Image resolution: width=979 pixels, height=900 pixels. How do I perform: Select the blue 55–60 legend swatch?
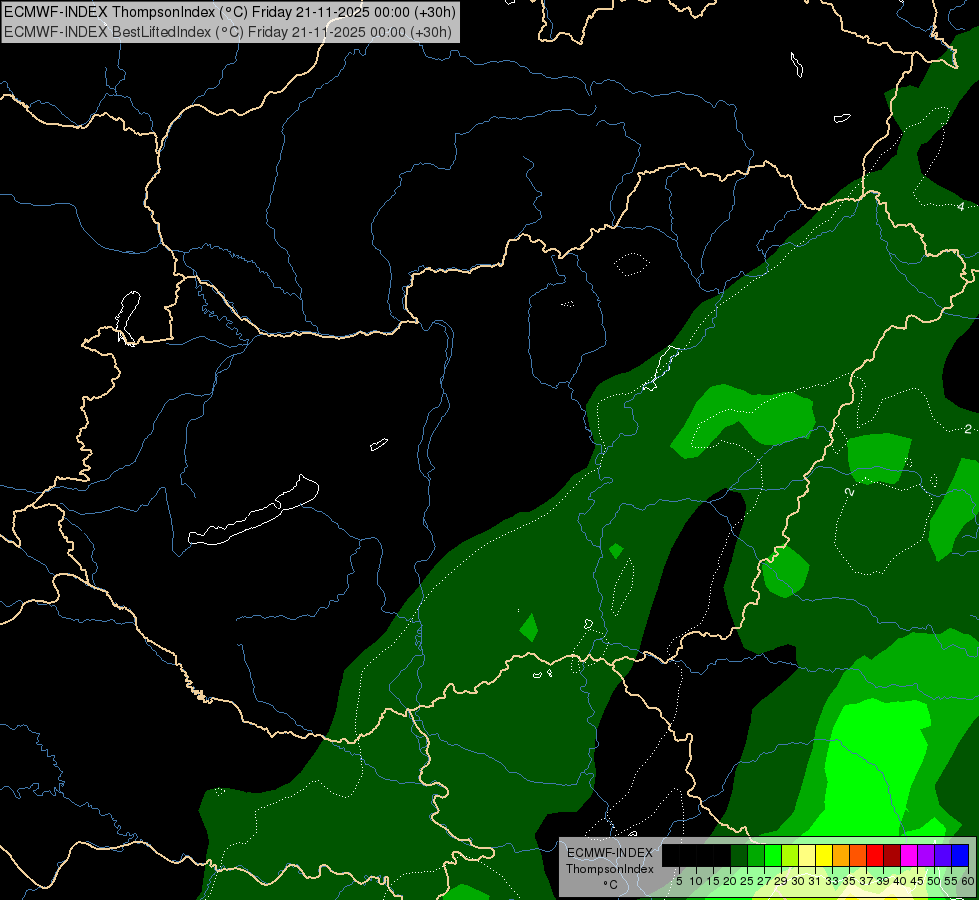[960, 855]
